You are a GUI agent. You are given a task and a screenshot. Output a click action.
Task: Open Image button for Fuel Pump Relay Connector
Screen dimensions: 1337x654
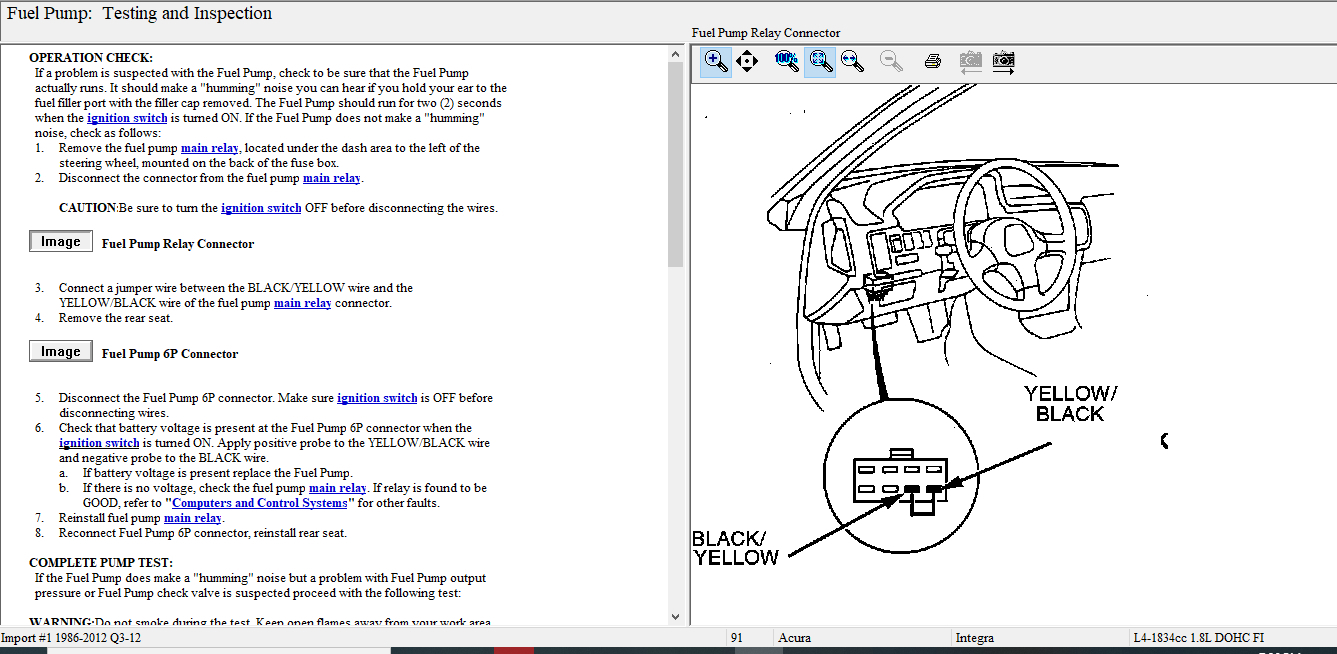click(x=61, y=242)
